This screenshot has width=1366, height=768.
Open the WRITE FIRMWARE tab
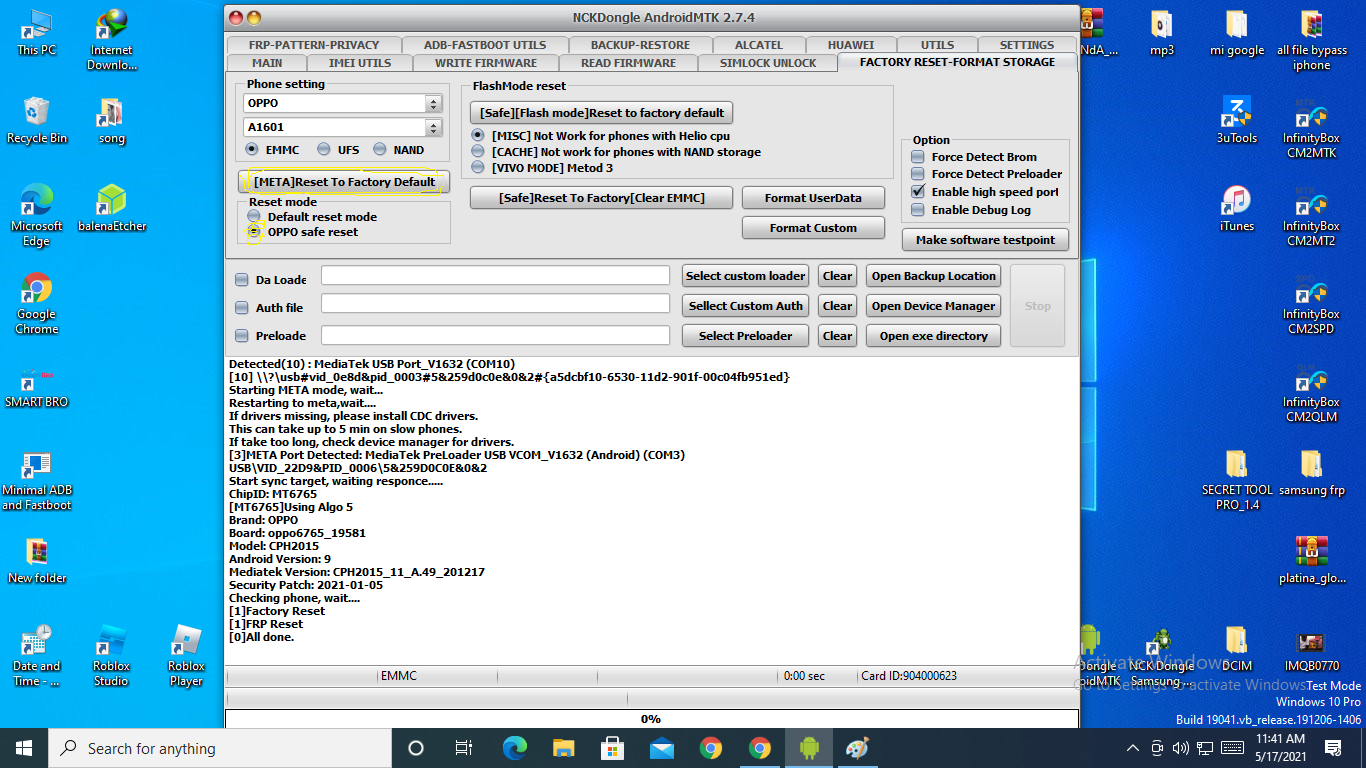tap(486, 62)
